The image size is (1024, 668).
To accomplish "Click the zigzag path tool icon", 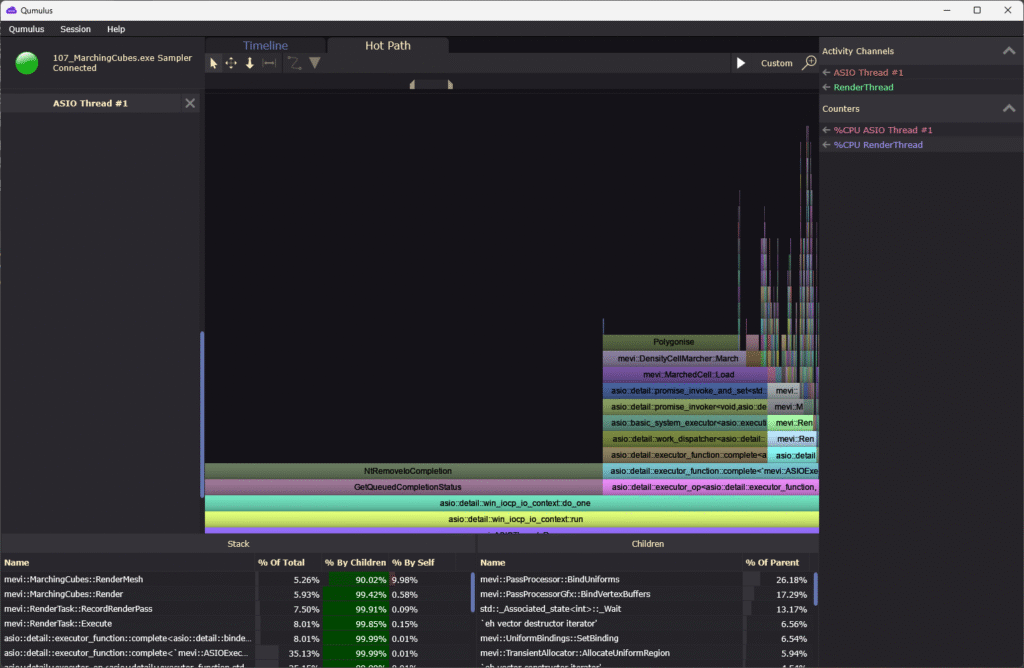I will (x=294, y=63).
